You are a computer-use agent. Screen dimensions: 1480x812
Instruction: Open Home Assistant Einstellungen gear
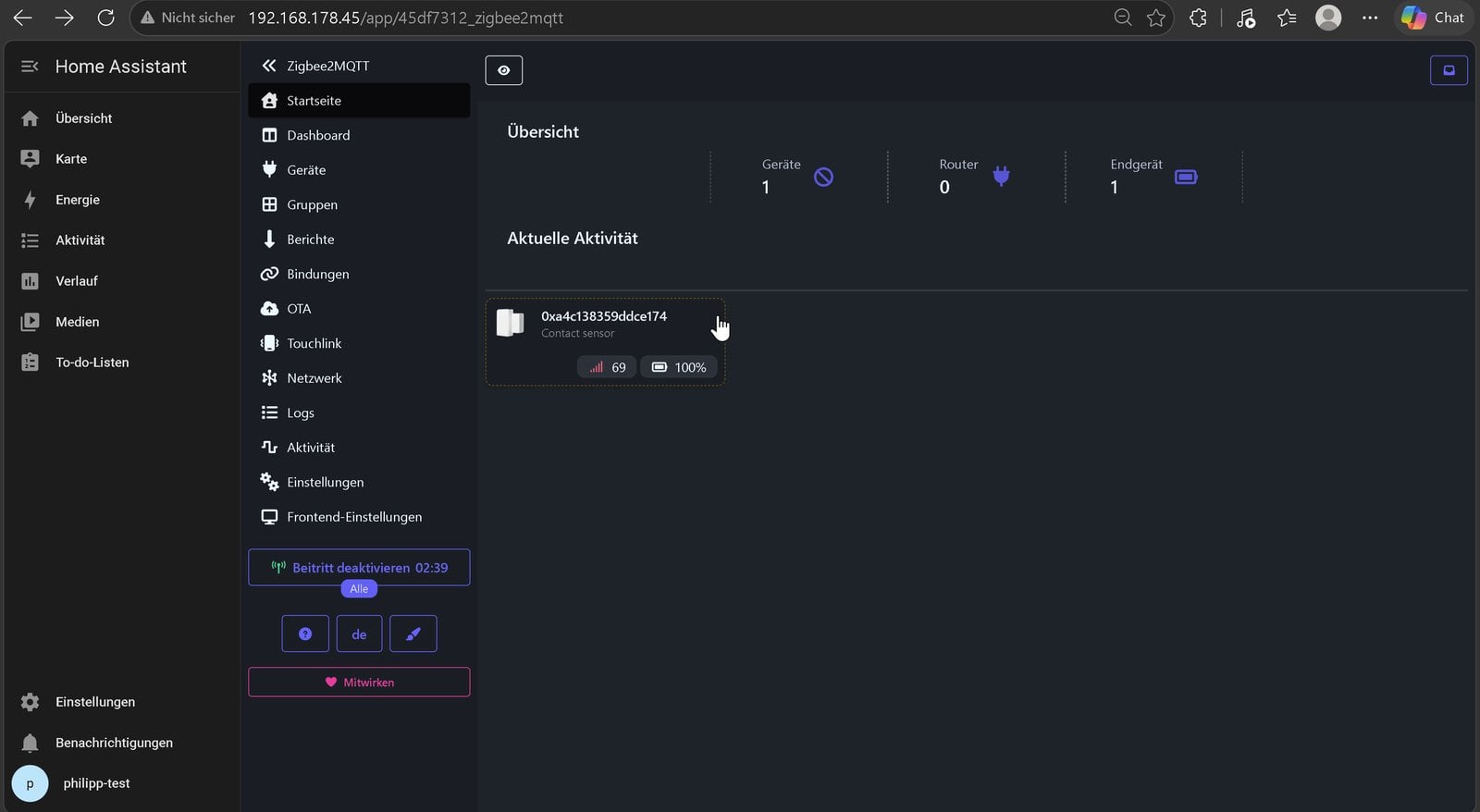click(120, 702)
